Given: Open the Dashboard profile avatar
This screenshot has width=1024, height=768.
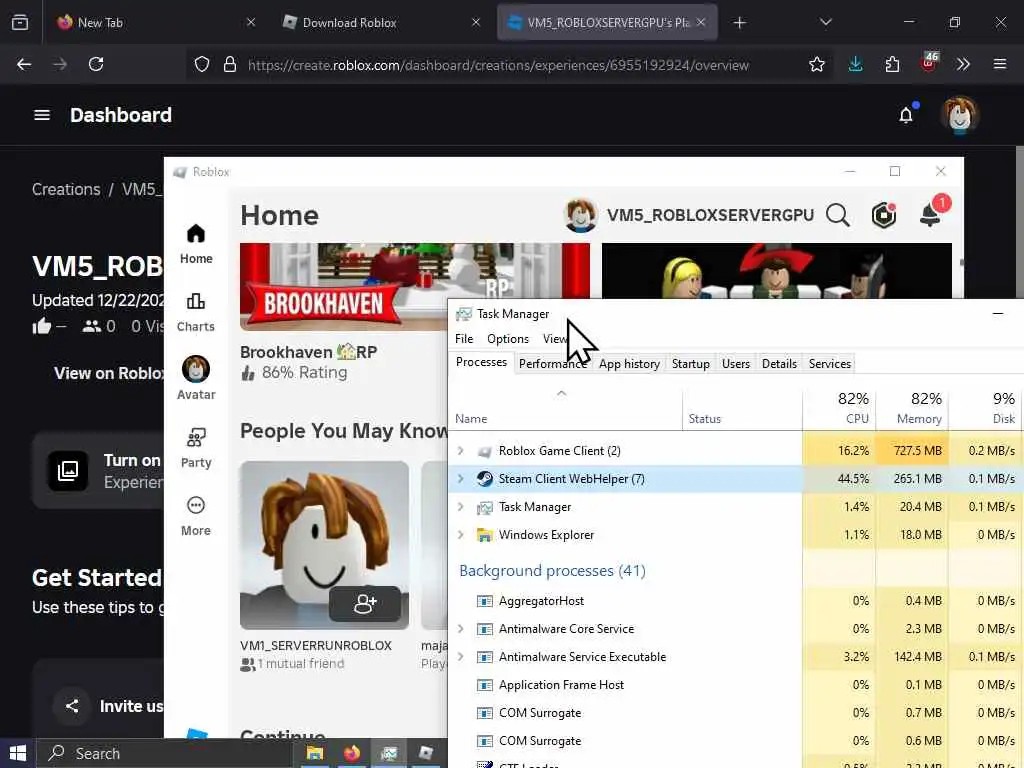Looking at the screenshot, I should coord(959,115).
